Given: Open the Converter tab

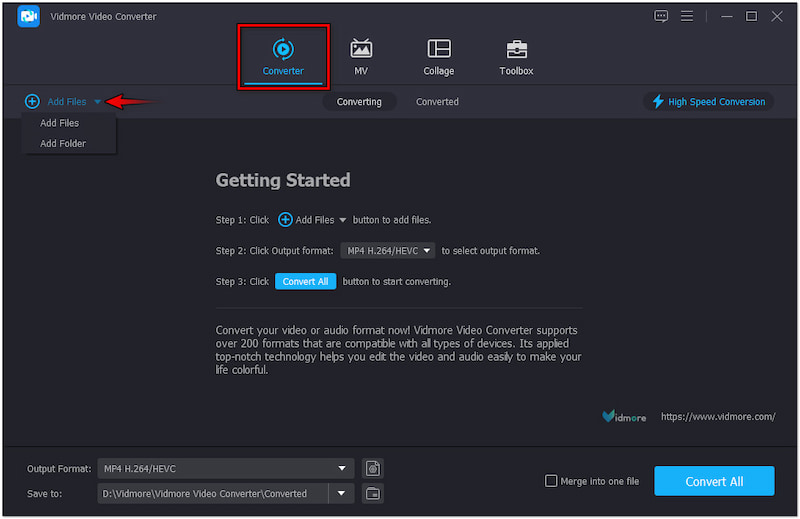Looking at the screenshot, I should (x=283, y=57).
